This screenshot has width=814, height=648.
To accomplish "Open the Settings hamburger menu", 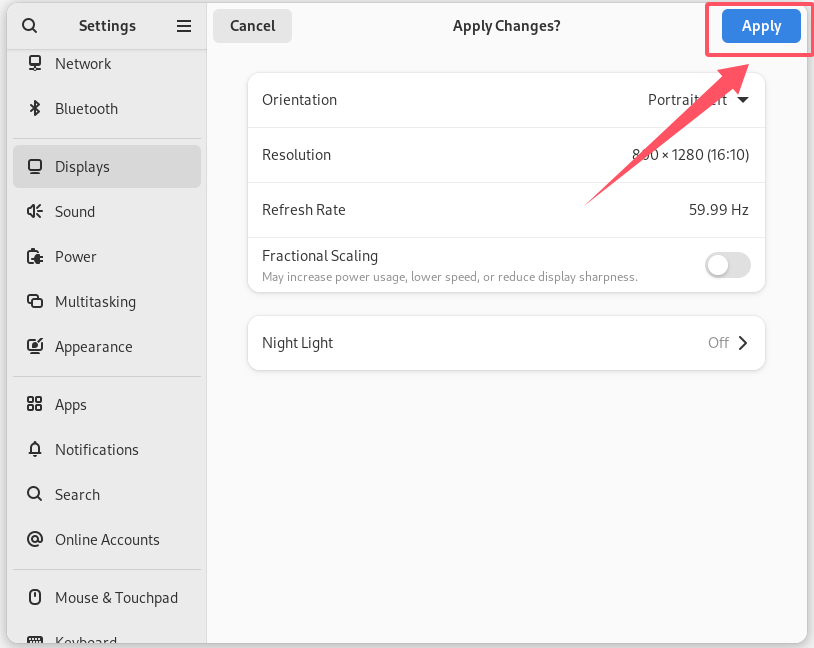I will (184, 26).
